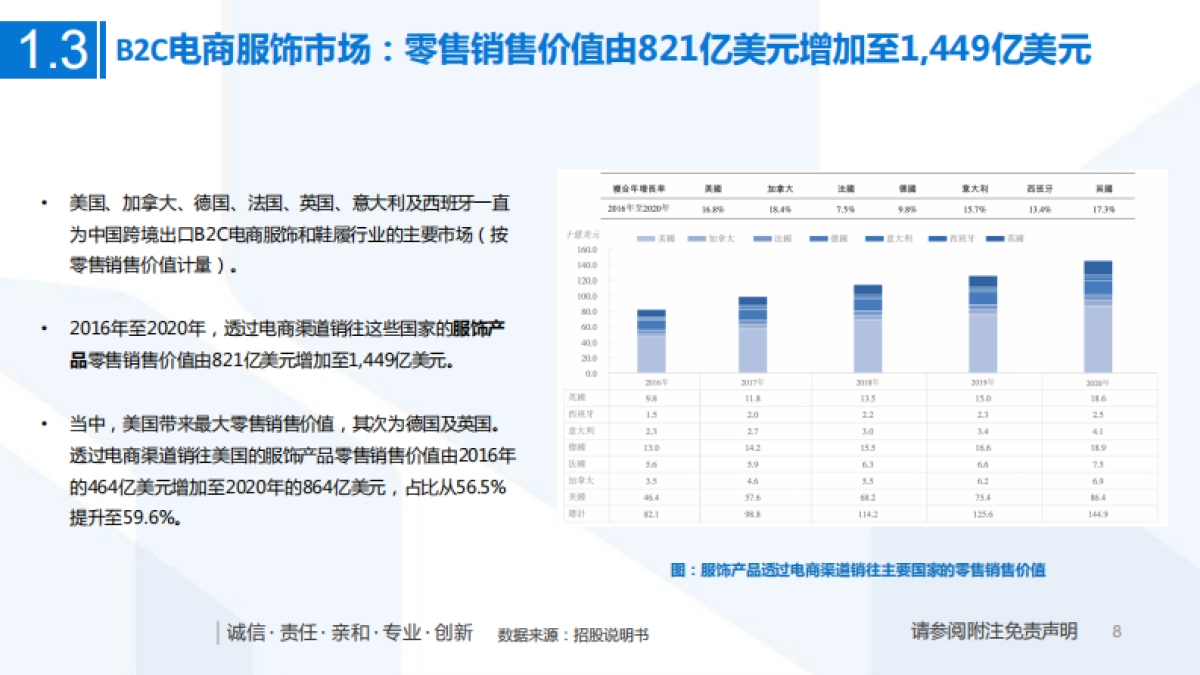The width and height of the screenshot is (1200, 675).
Task: Click the tallest 2020年 stacked bar
Action: tap(1098, 315)
